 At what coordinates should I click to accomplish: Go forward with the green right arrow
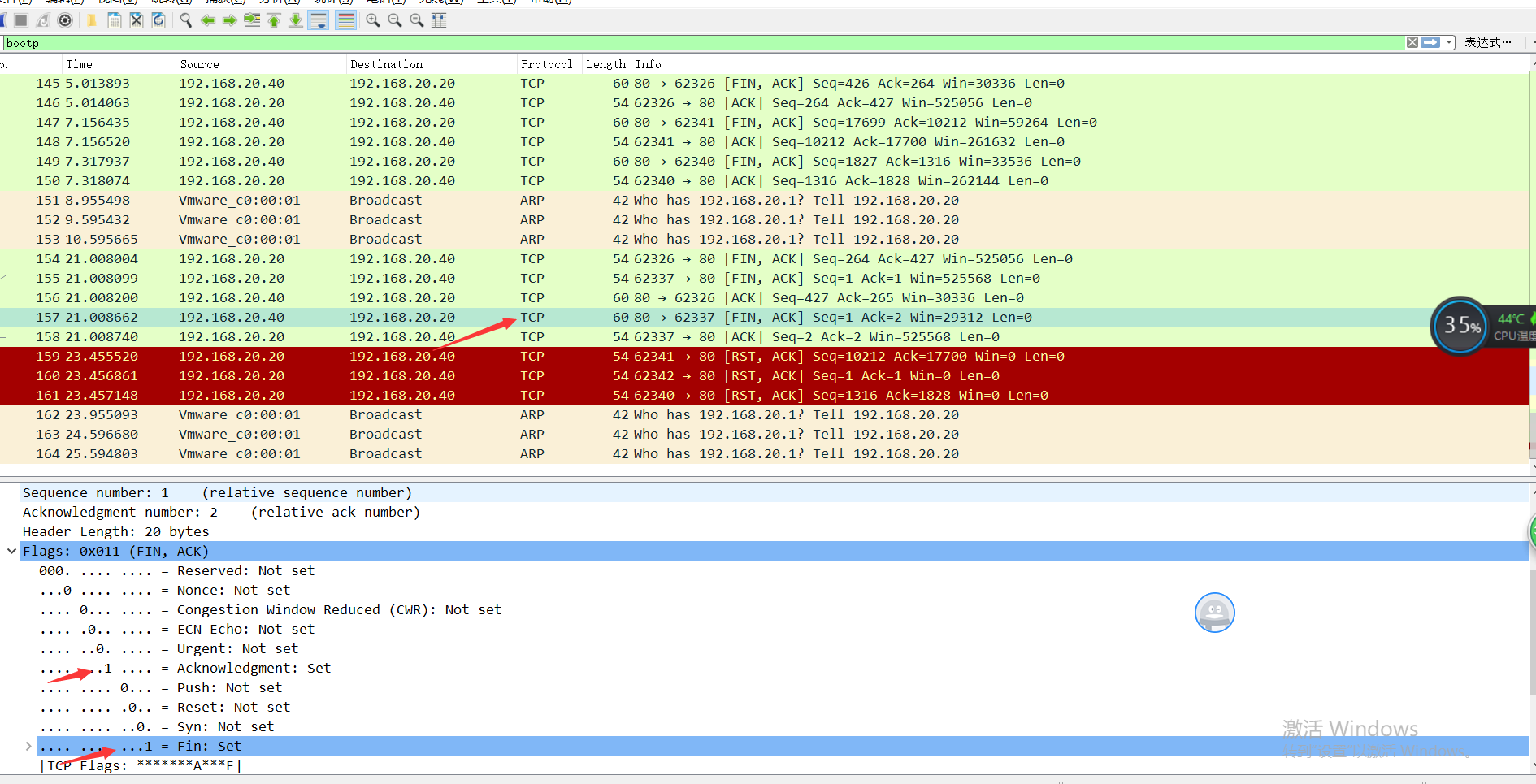[230, 20]
